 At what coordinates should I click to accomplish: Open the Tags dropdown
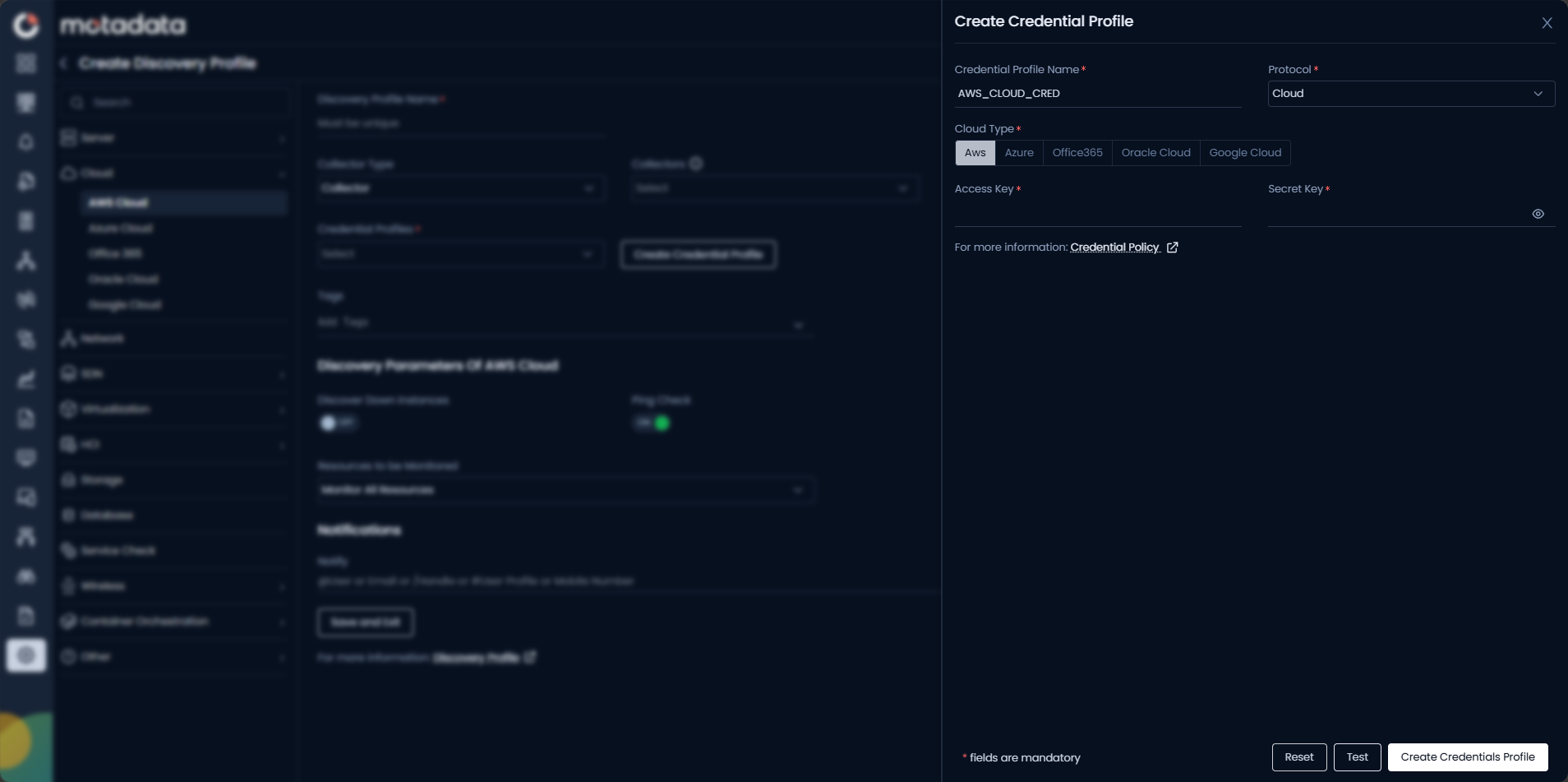coord(565,323)
